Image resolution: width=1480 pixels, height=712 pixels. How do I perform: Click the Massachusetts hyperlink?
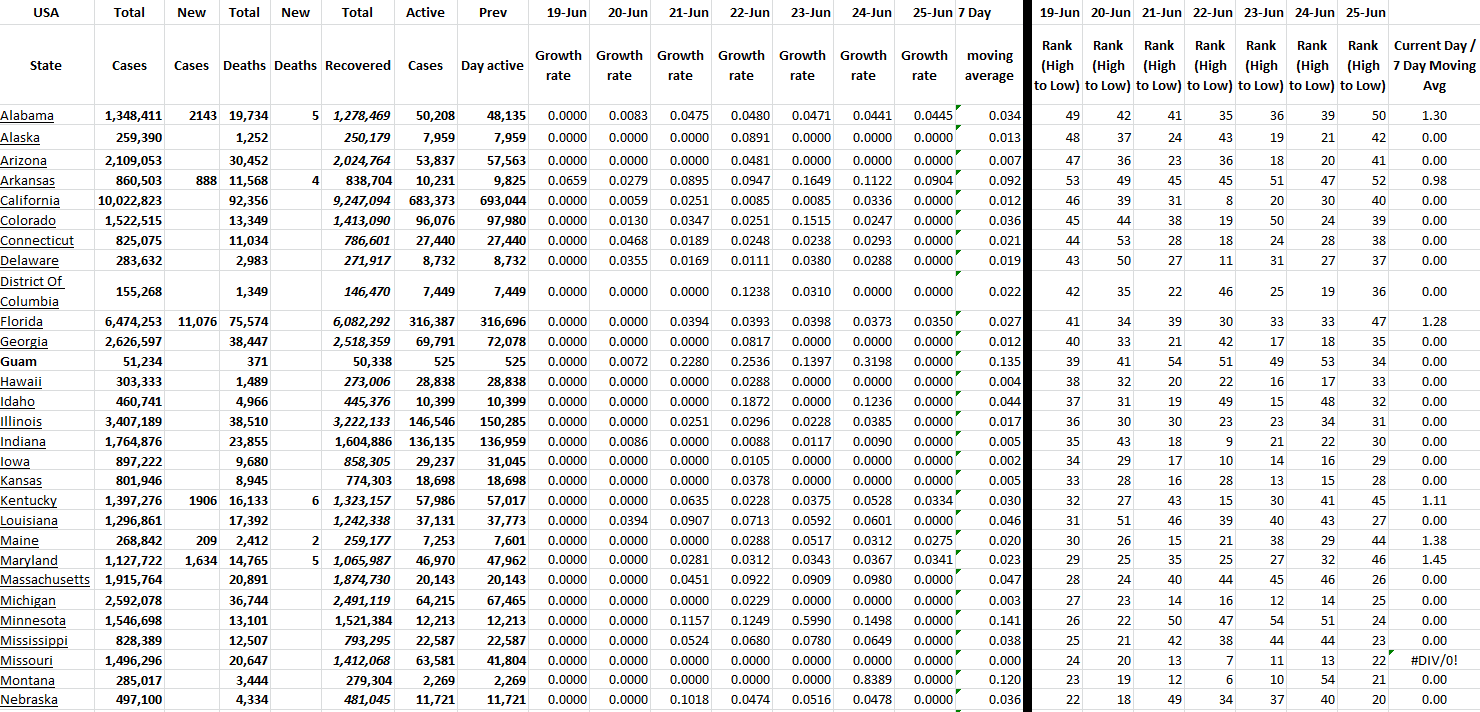pyautogui.click(x=45, y=580)
